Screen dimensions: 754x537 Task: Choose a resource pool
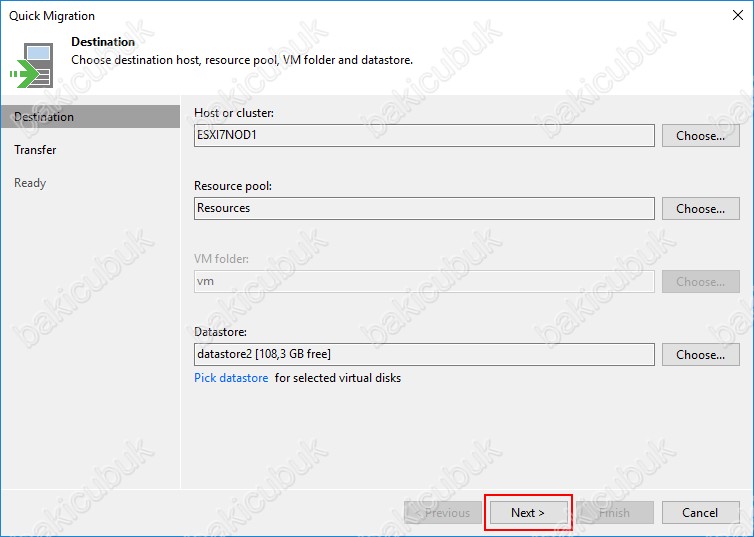(701, 209)
